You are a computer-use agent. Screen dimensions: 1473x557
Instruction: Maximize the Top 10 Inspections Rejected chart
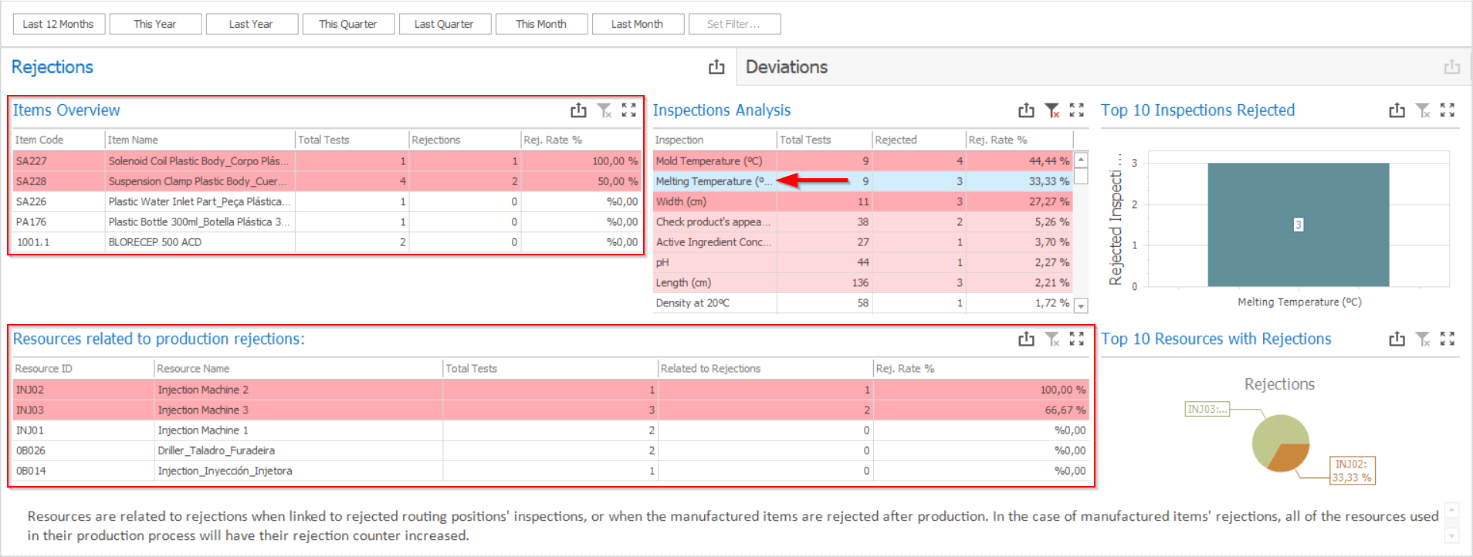click(1447, 111)
